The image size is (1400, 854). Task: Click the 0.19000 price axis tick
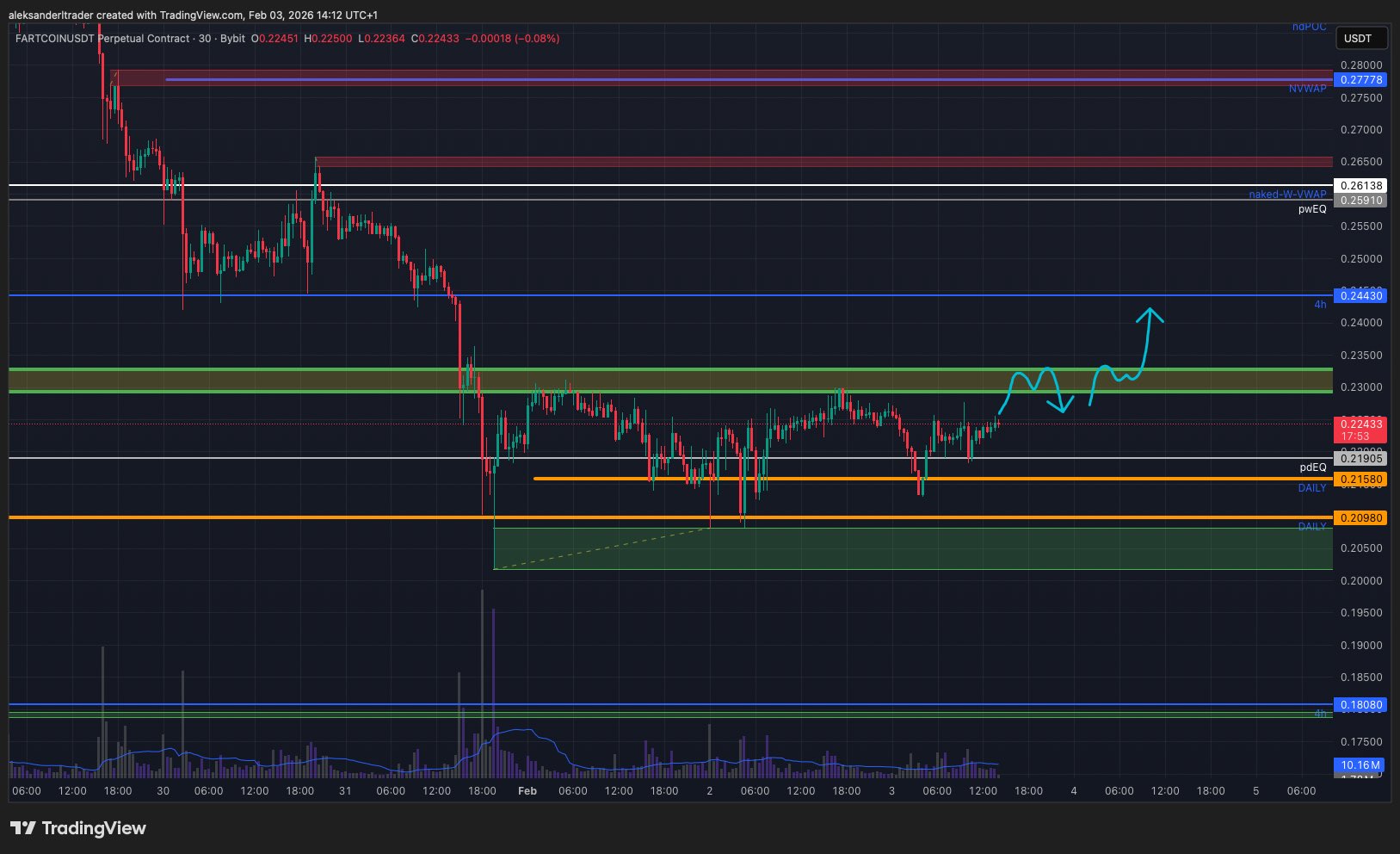click(x=1361, y=646)
